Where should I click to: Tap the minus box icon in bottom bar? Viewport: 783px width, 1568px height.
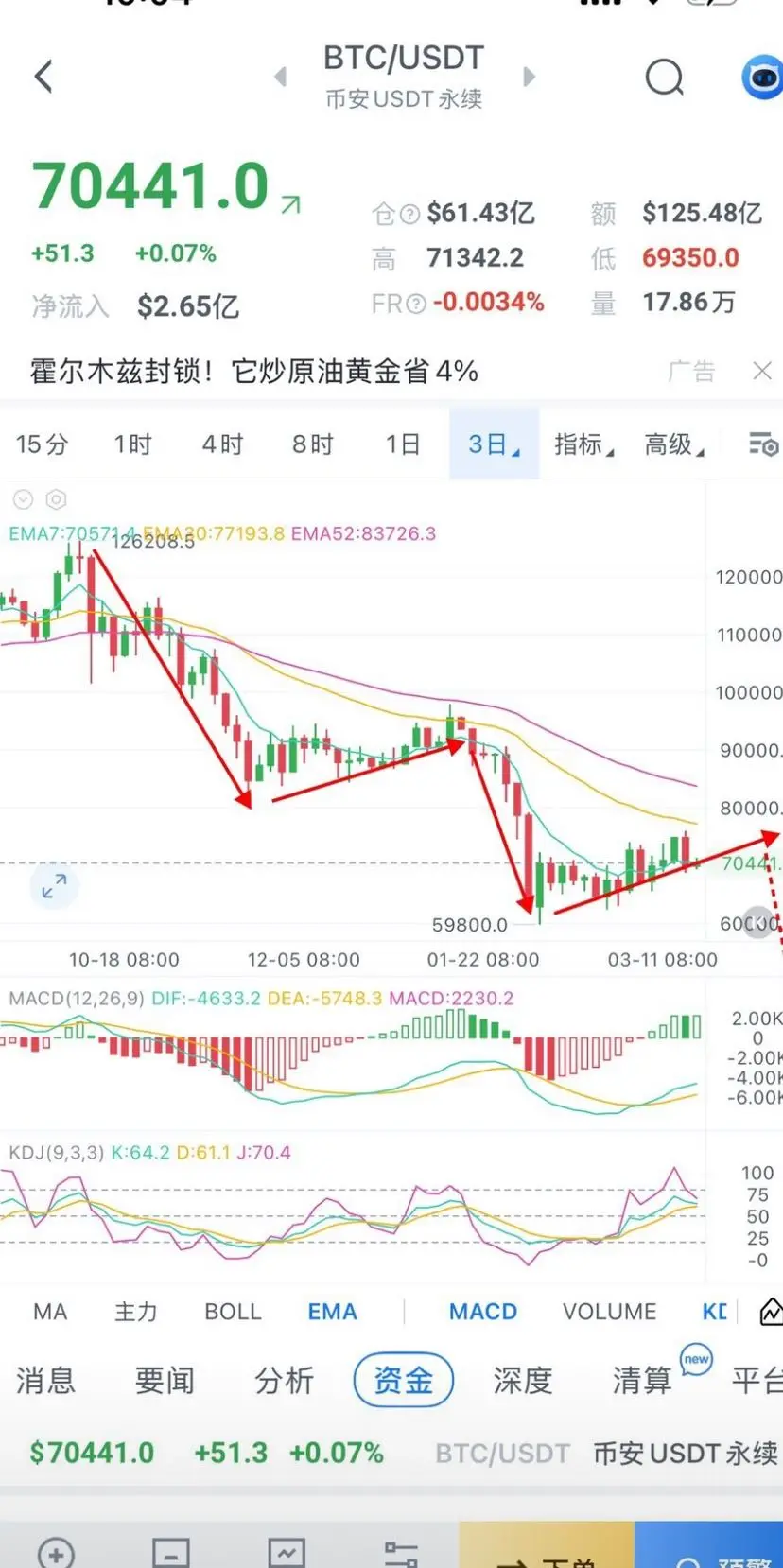[x=171, y=1553]
